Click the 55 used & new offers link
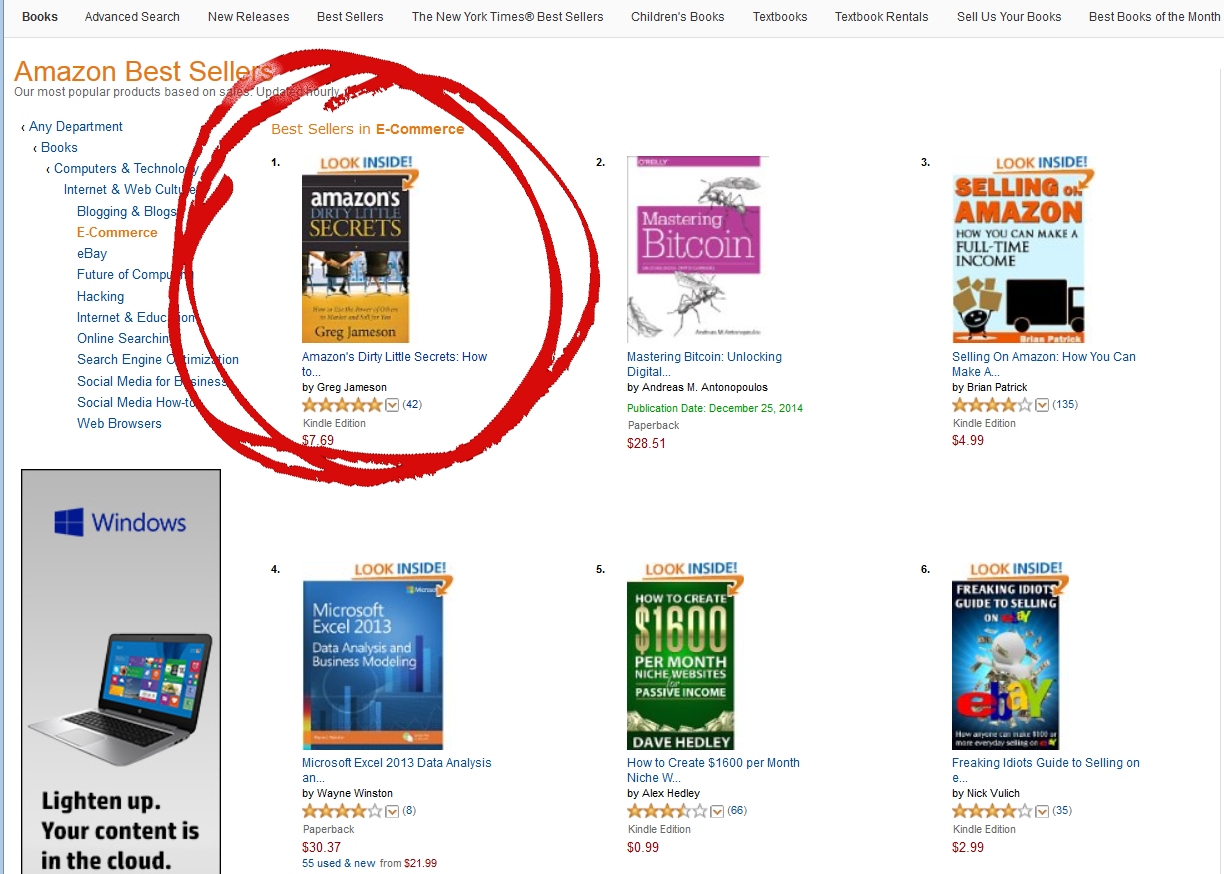 point(339,863)
